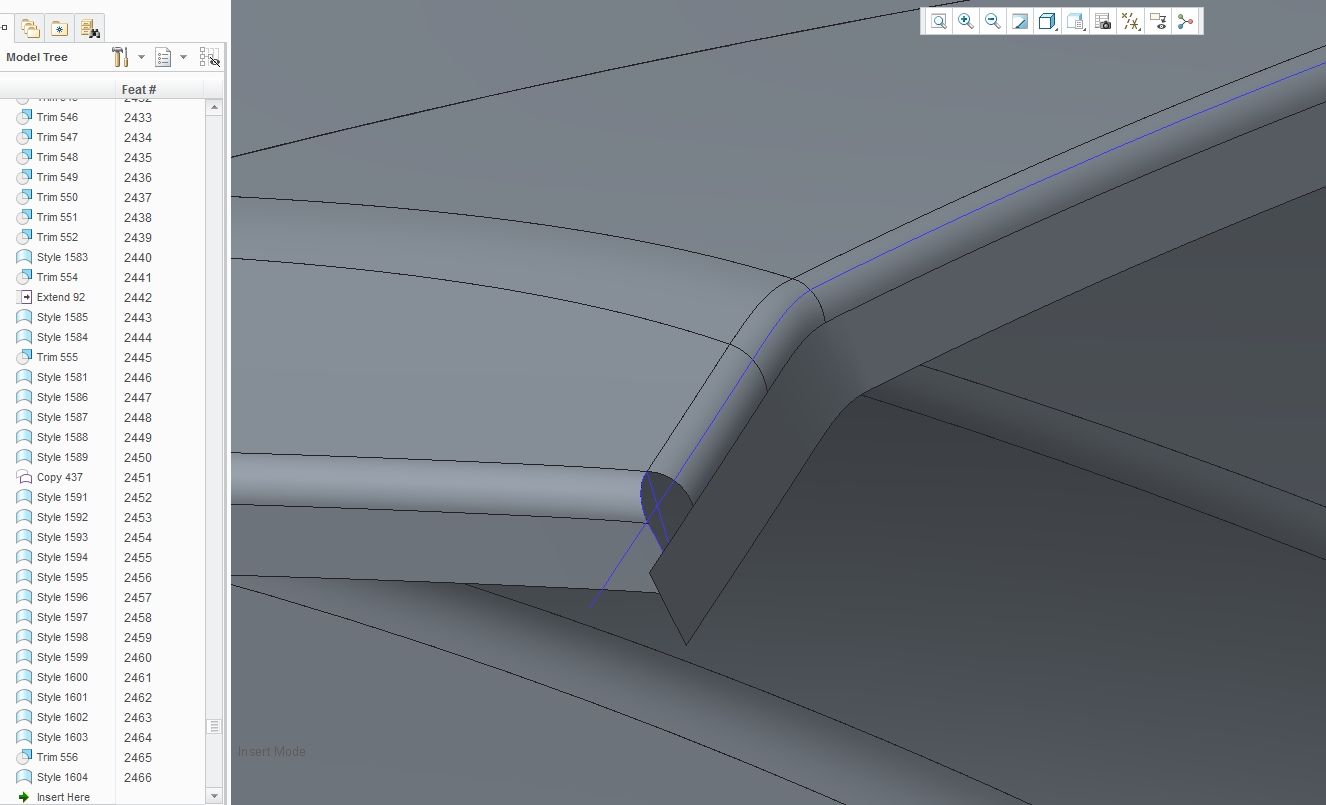This screenshot has width=1326, height=805.
Task: Click the Zoom Out magnifier icon
Action: point(993,22)
